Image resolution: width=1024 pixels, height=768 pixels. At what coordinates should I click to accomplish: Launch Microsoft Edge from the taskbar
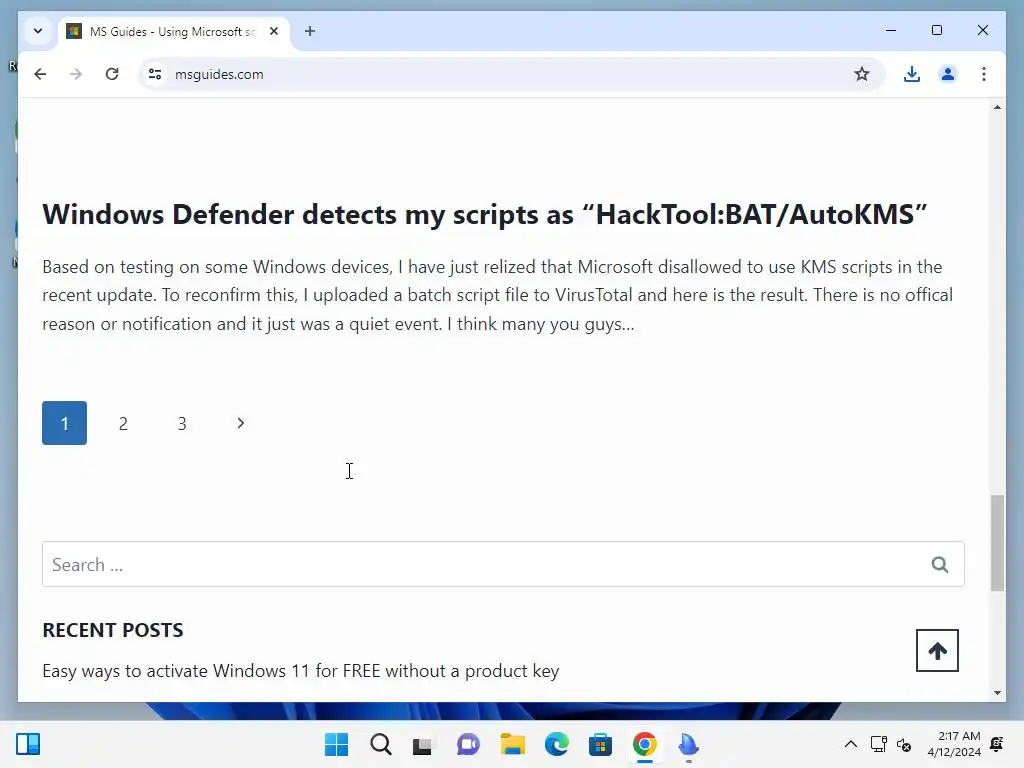(556, 744)
